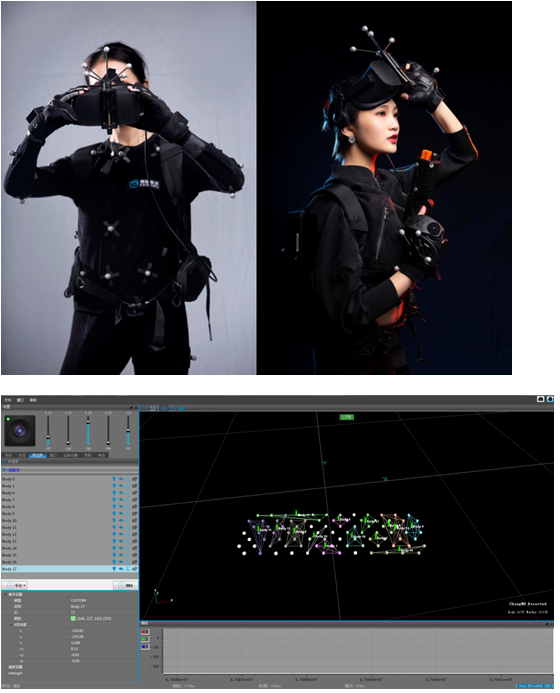This screenshot has height=693, width=560.
Task: Click the back-arrow icon on Body 1 row
Action: pos(121,486)
